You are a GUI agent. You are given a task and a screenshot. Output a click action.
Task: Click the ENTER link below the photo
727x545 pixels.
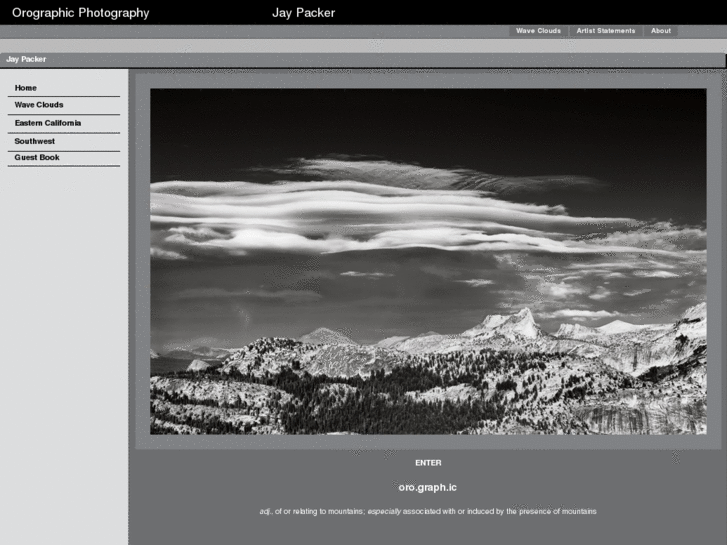428,463
